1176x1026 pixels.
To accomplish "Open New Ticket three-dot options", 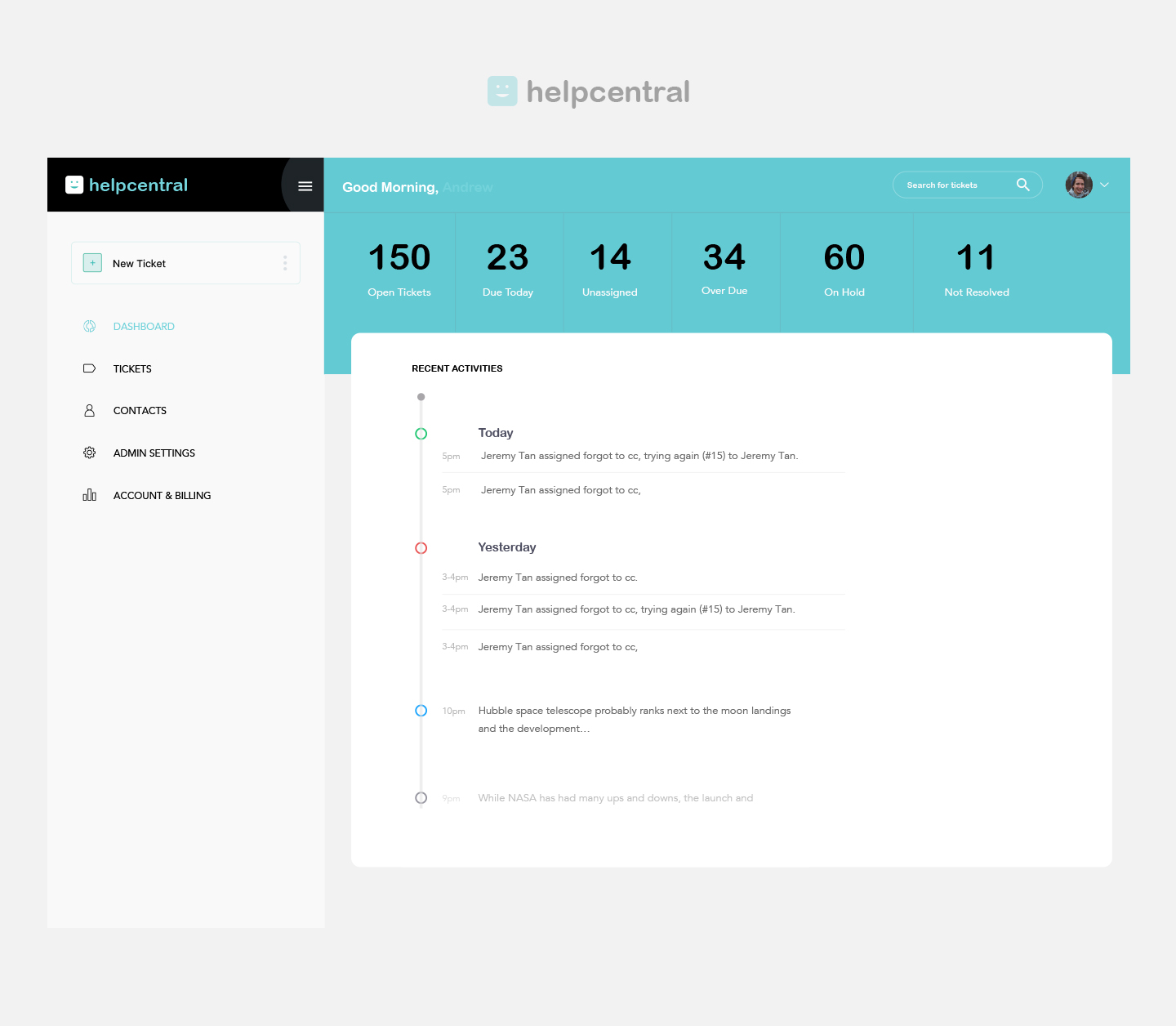I will click(285, 263).
